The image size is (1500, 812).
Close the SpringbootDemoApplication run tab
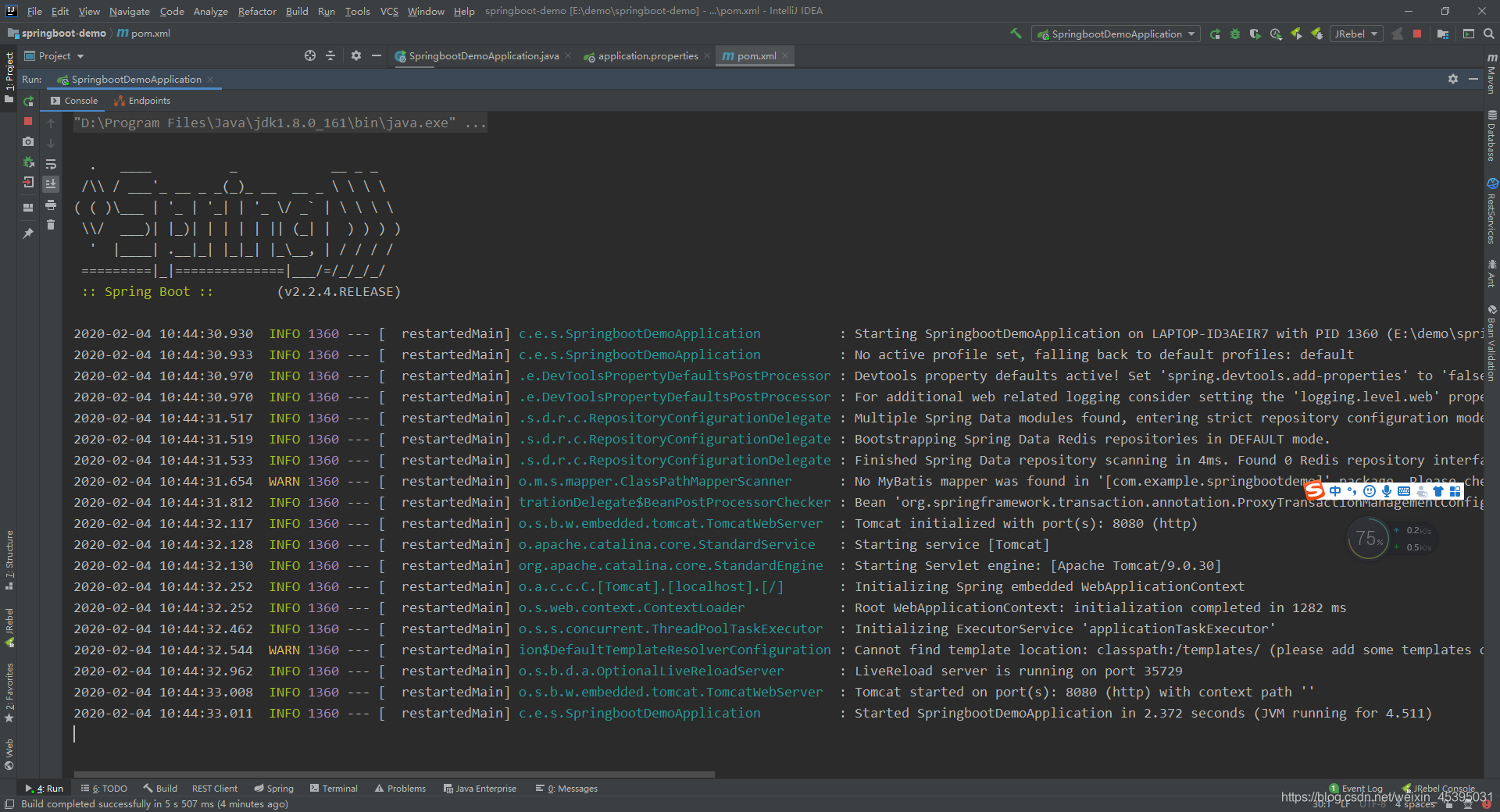pos(210,80)
